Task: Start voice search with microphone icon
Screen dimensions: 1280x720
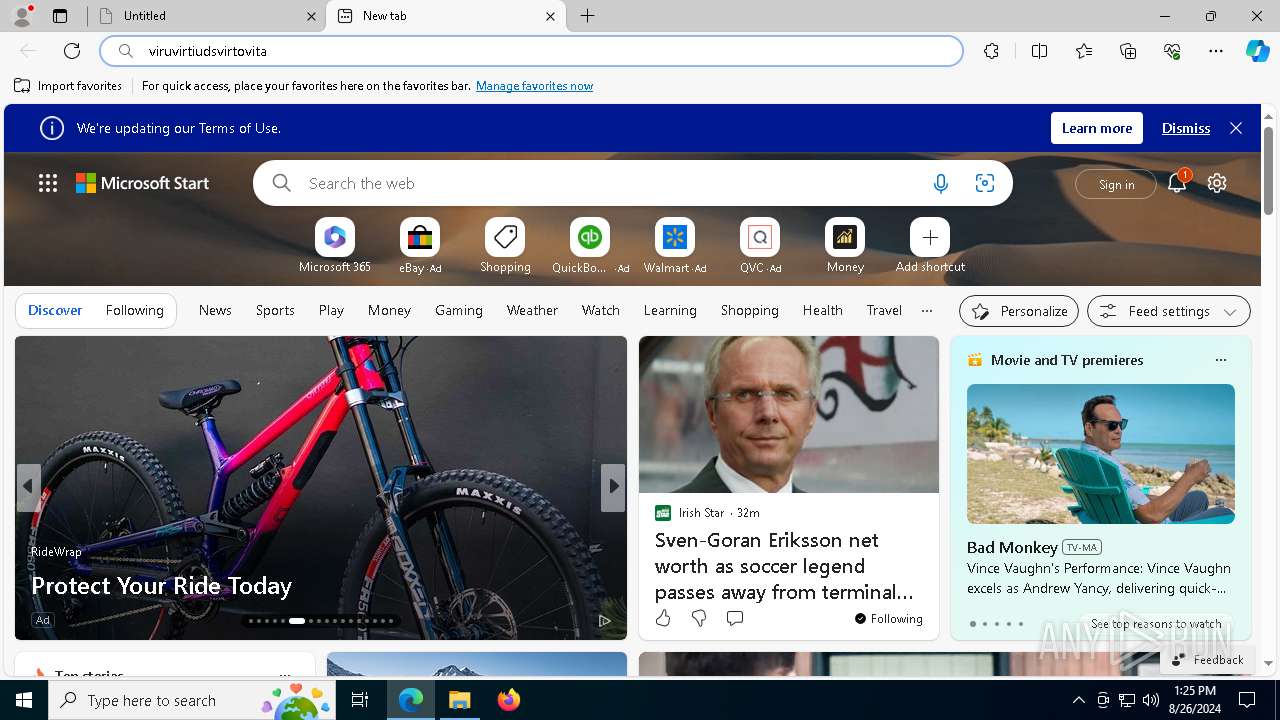Action: click(x=940, y=183)
